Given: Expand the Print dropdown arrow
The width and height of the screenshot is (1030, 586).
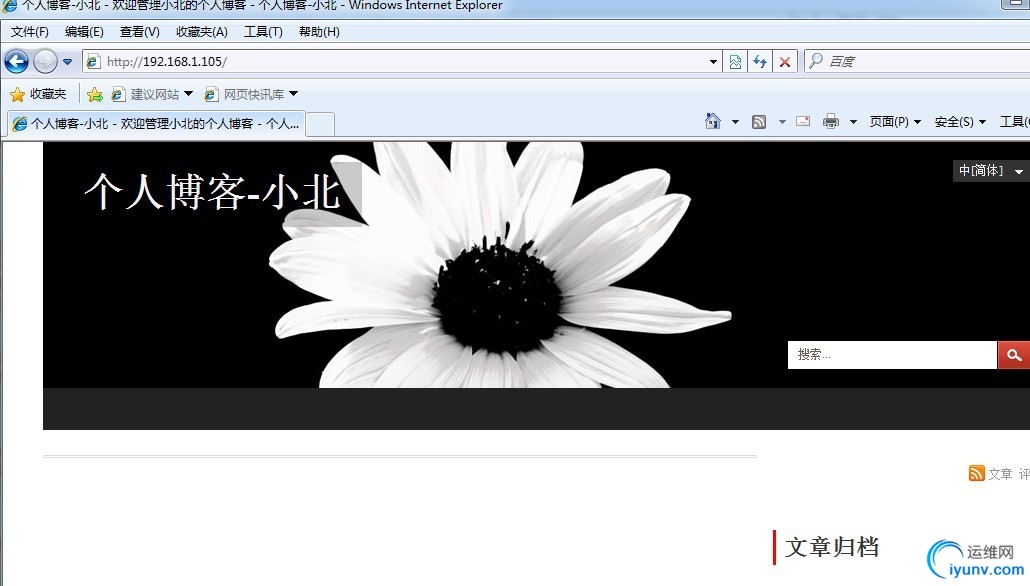Looking at the screenshot, I should click(x=853, y=122).
